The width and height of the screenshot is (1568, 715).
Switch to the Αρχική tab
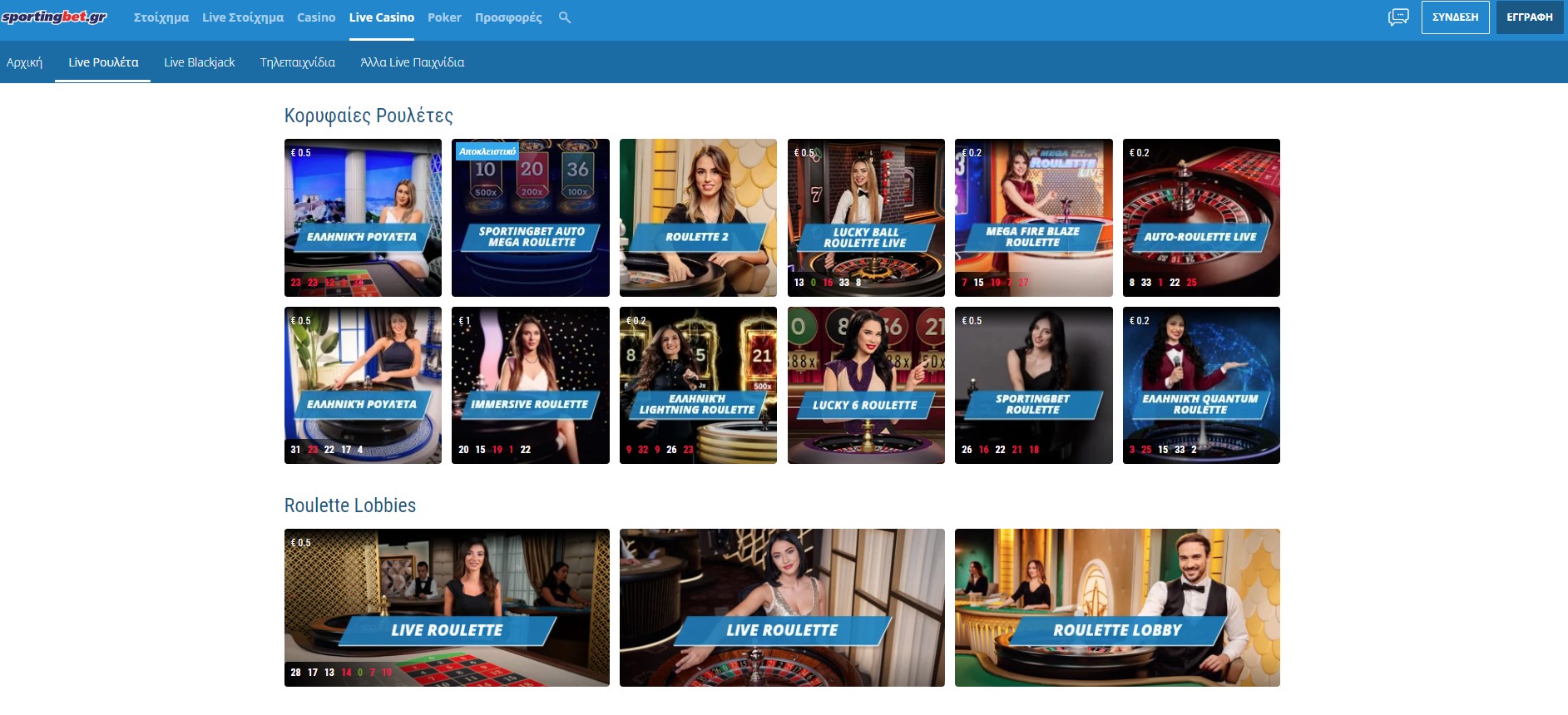coord(24,62)
